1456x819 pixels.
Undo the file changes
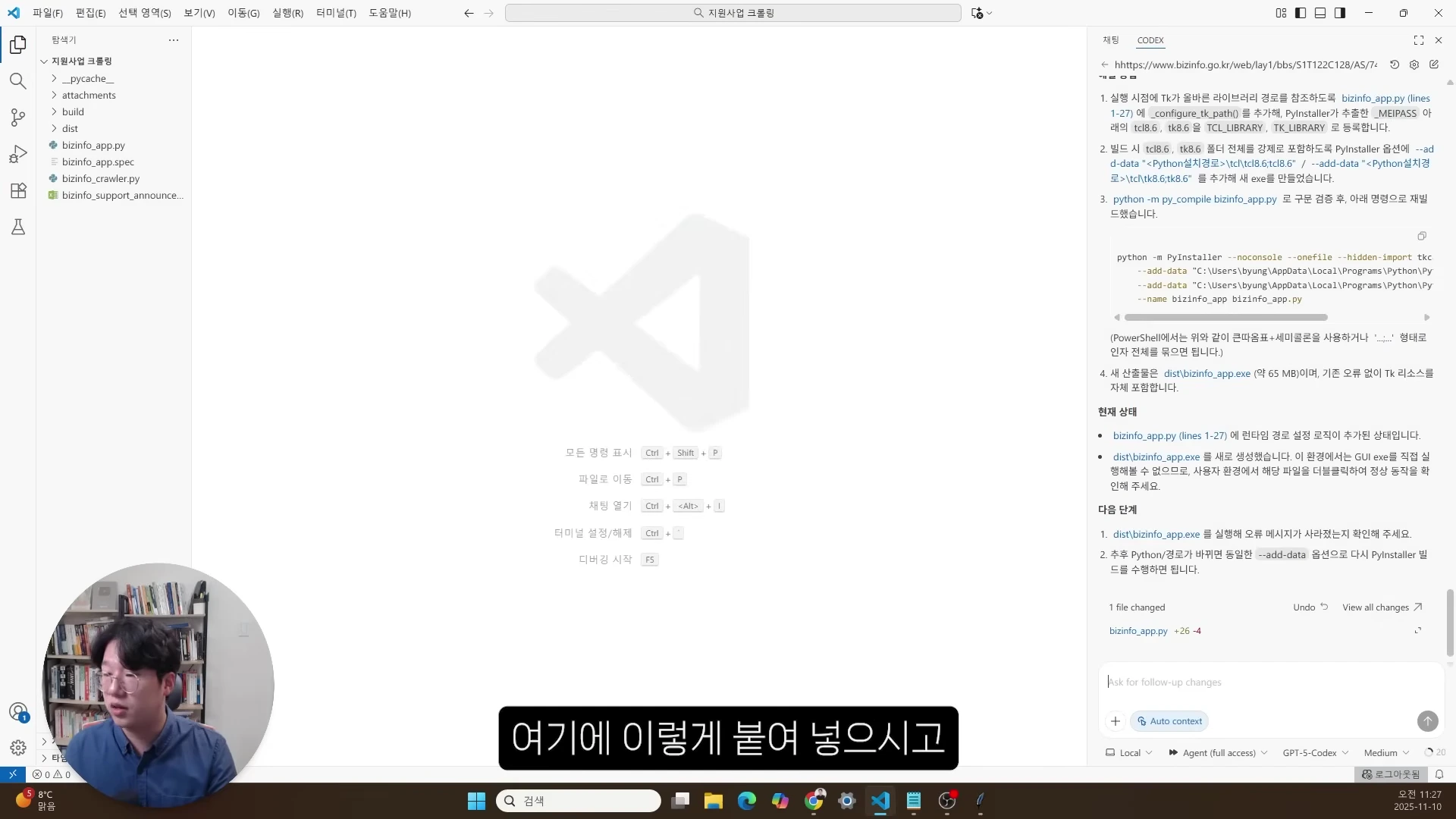point(1310,607)
